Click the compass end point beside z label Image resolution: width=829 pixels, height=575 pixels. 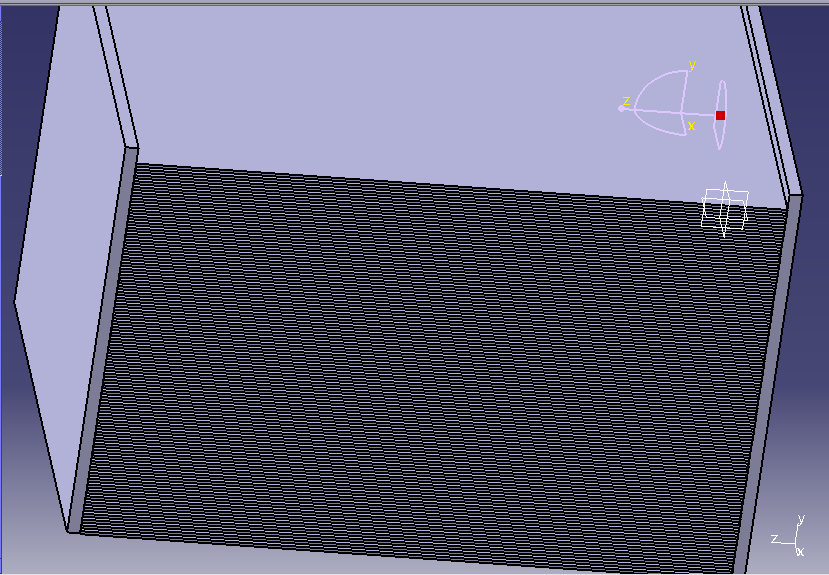(x=621, y=108)
